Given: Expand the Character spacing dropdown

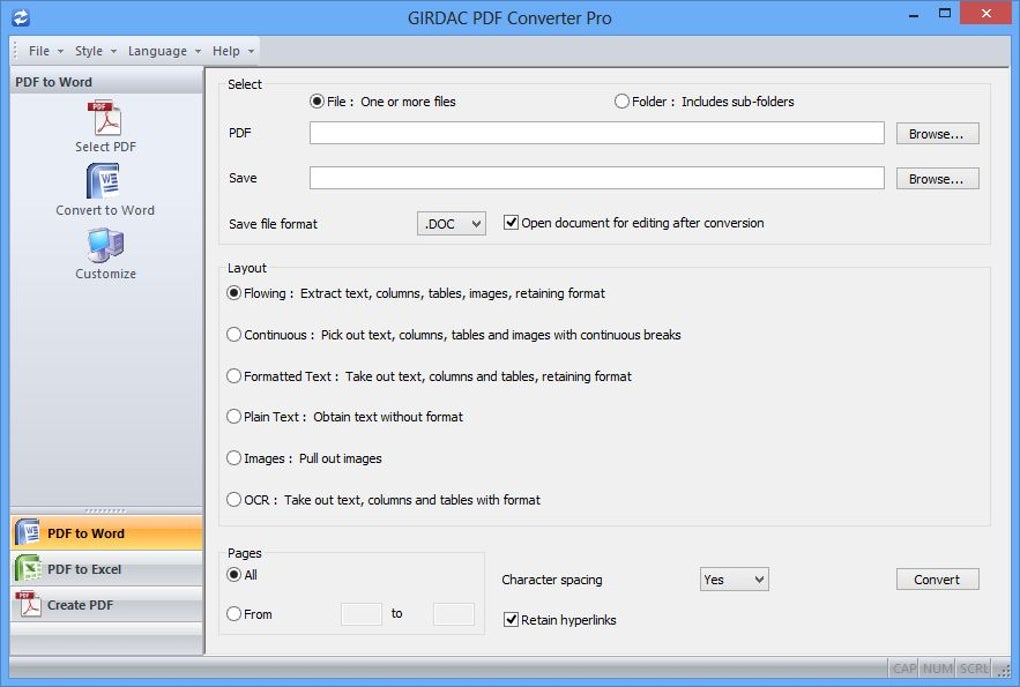Looking at the screenshot, I should click(x=734, y=579).
